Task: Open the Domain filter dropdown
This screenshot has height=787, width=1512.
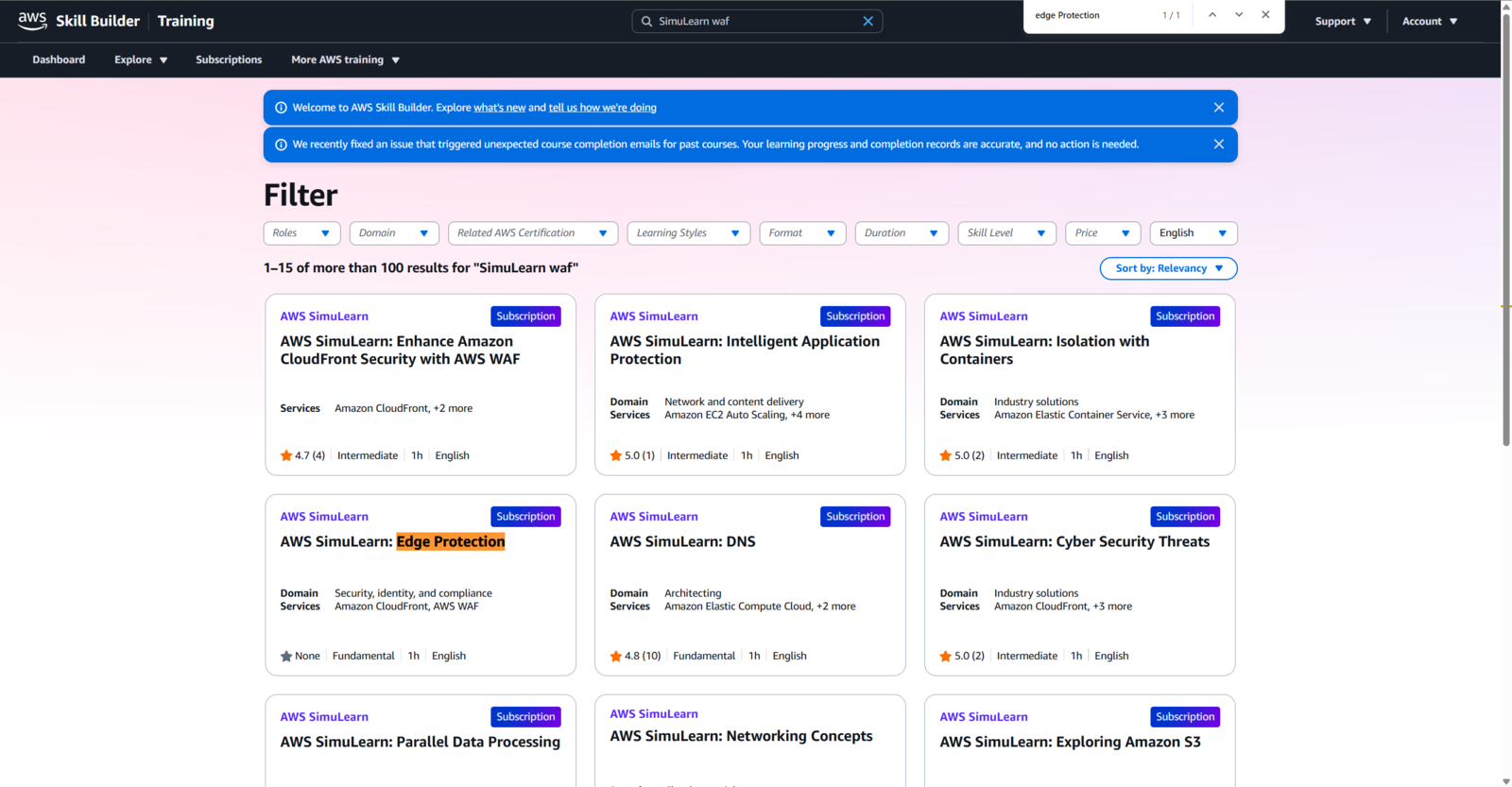Action: 394,233
